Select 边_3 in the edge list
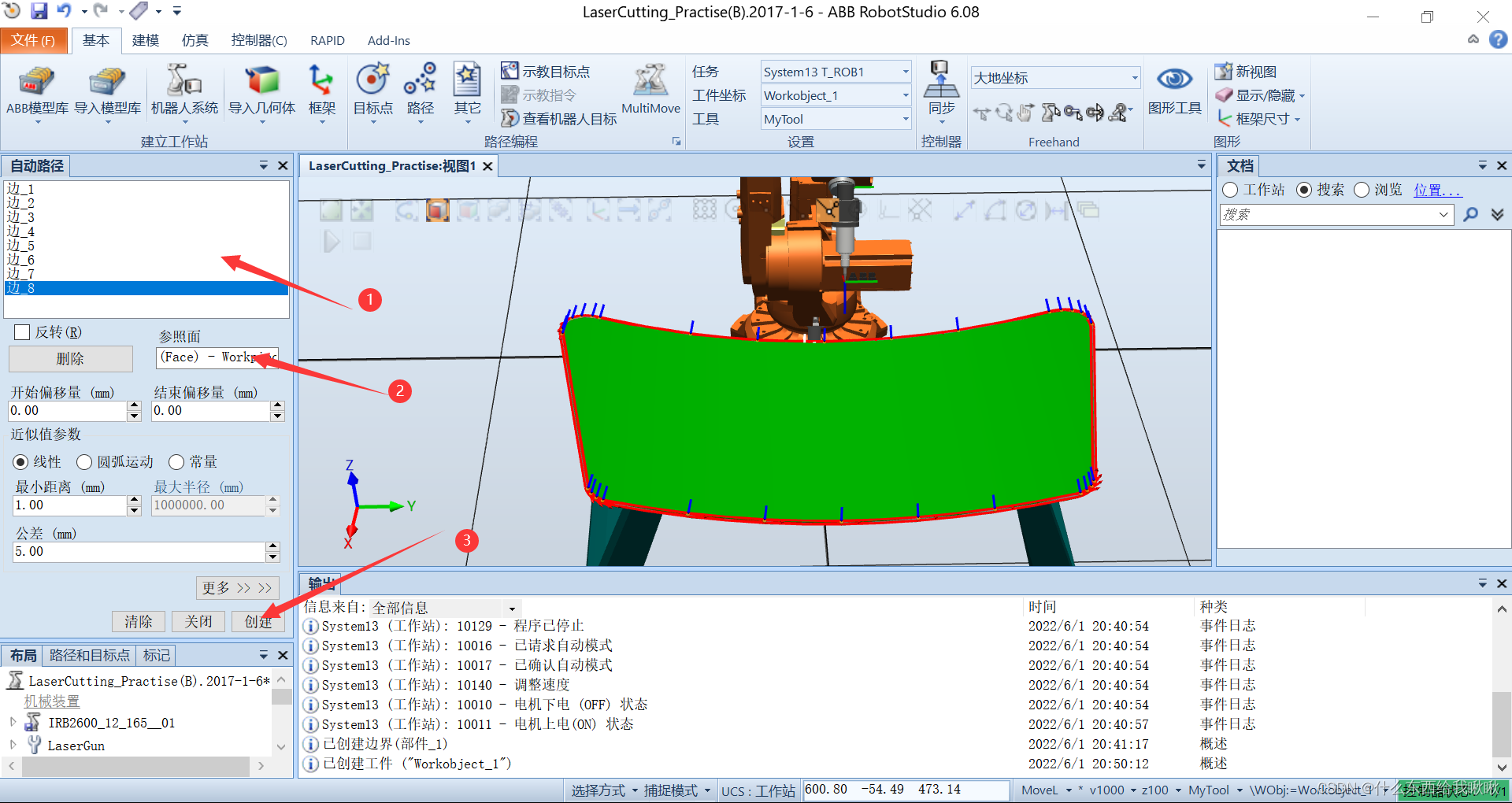This screenshot has width=1512, height=803. tap(146, 217)
